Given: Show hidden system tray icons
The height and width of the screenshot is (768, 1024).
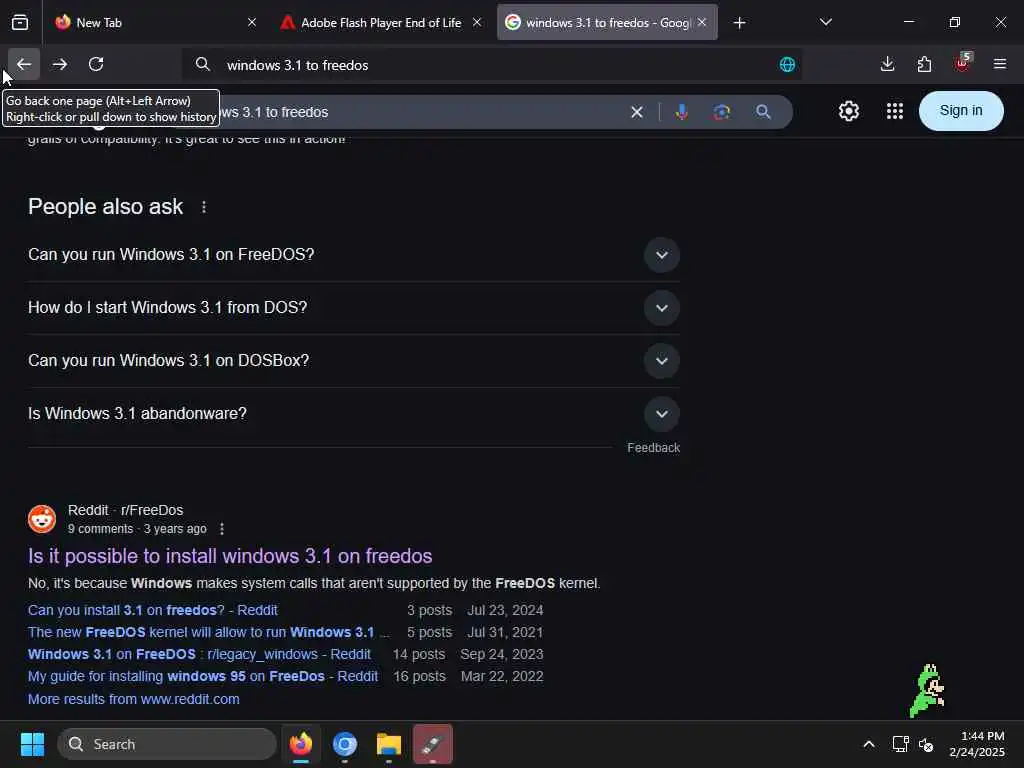Looking at the screenshot, I should point(869,744).
